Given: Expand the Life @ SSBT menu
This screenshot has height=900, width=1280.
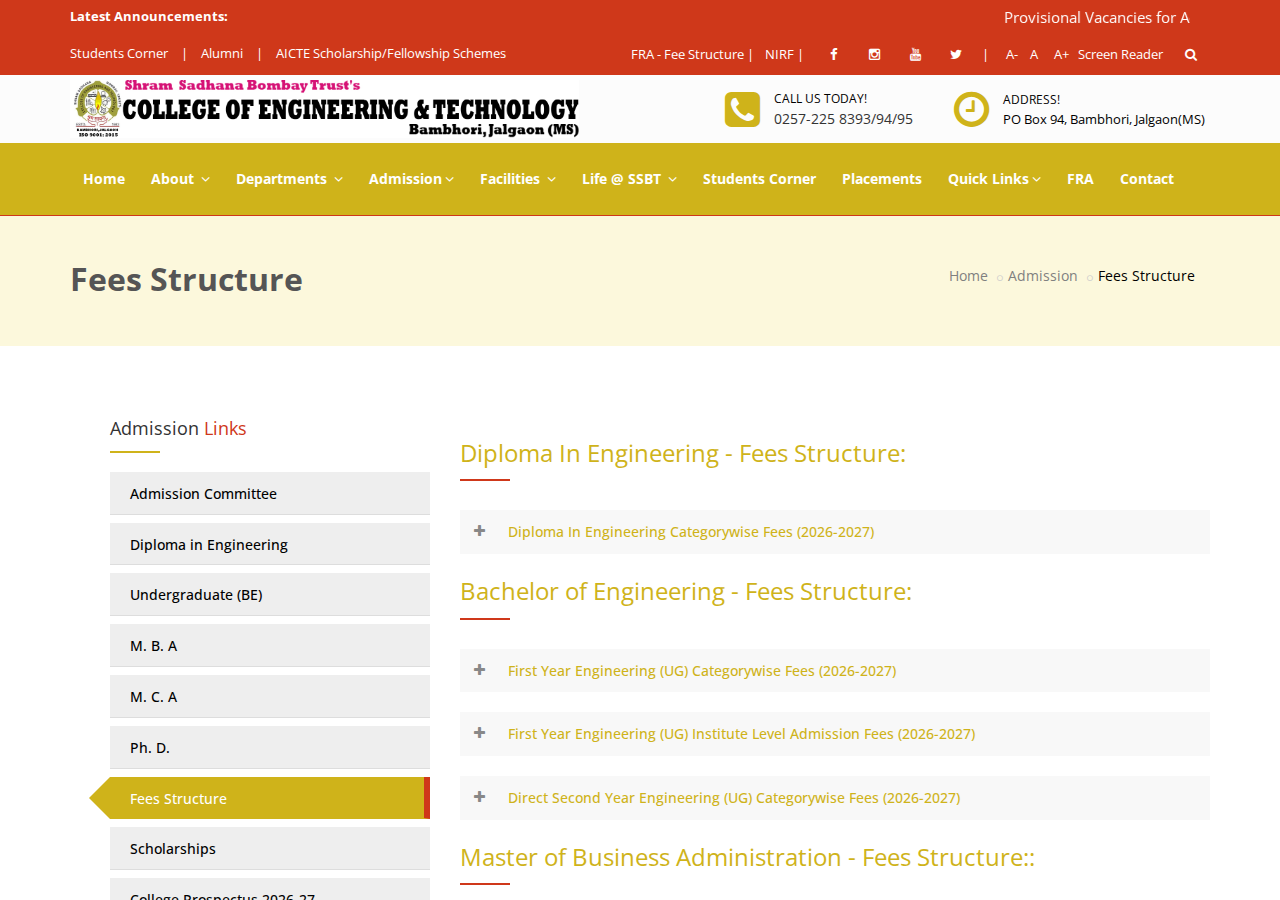Looking at the screenshot, I should 629,179.
